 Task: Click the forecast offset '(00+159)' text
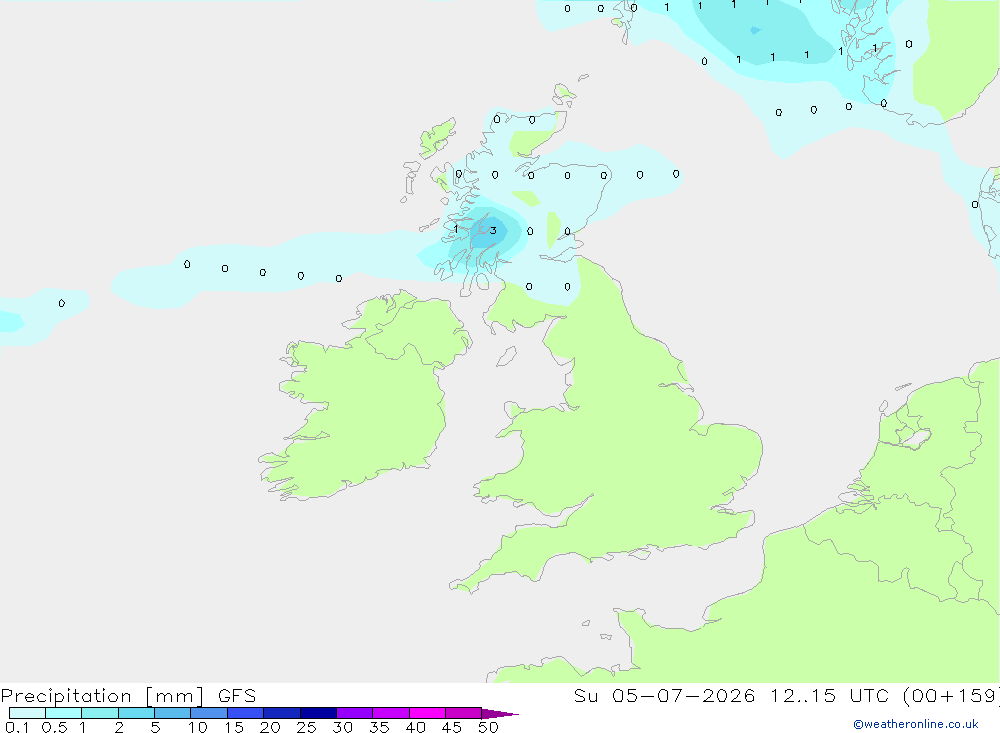(951, 695)
